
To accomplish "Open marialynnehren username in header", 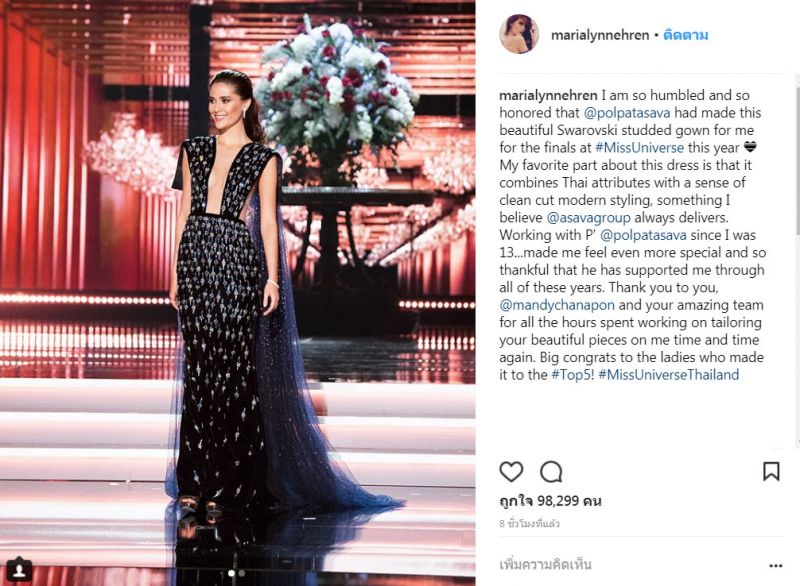I will pos(600,35).
